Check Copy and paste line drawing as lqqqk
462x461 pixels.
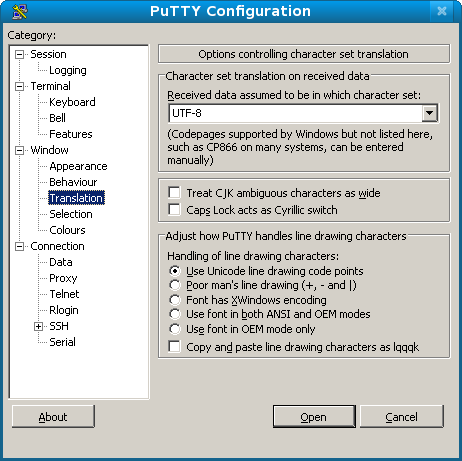[x=175, y=347]
